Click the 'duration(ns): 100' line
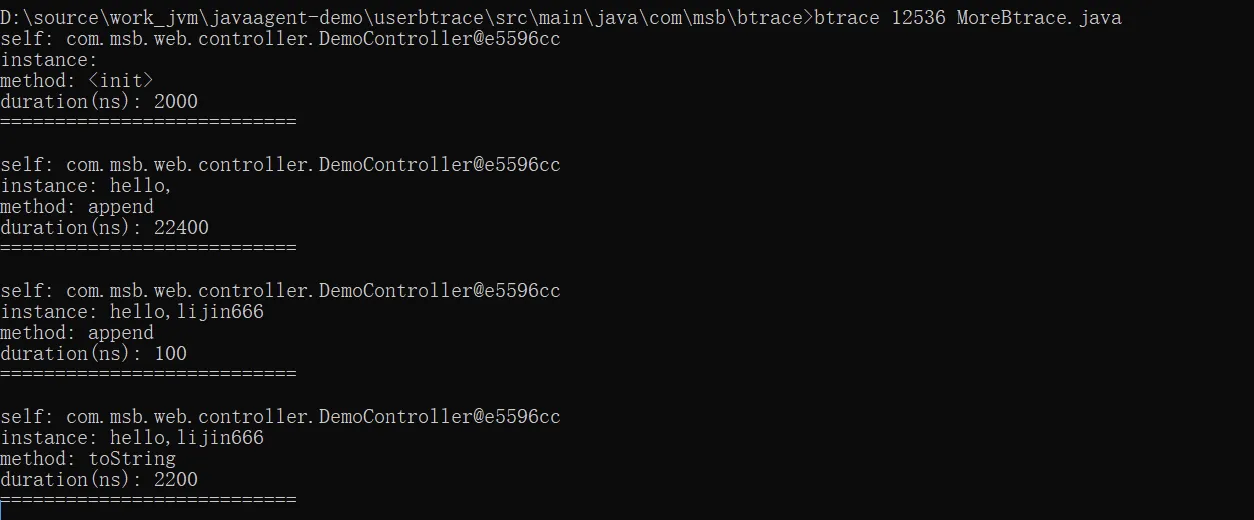The image size is (1254, 520). click(93, 354)
